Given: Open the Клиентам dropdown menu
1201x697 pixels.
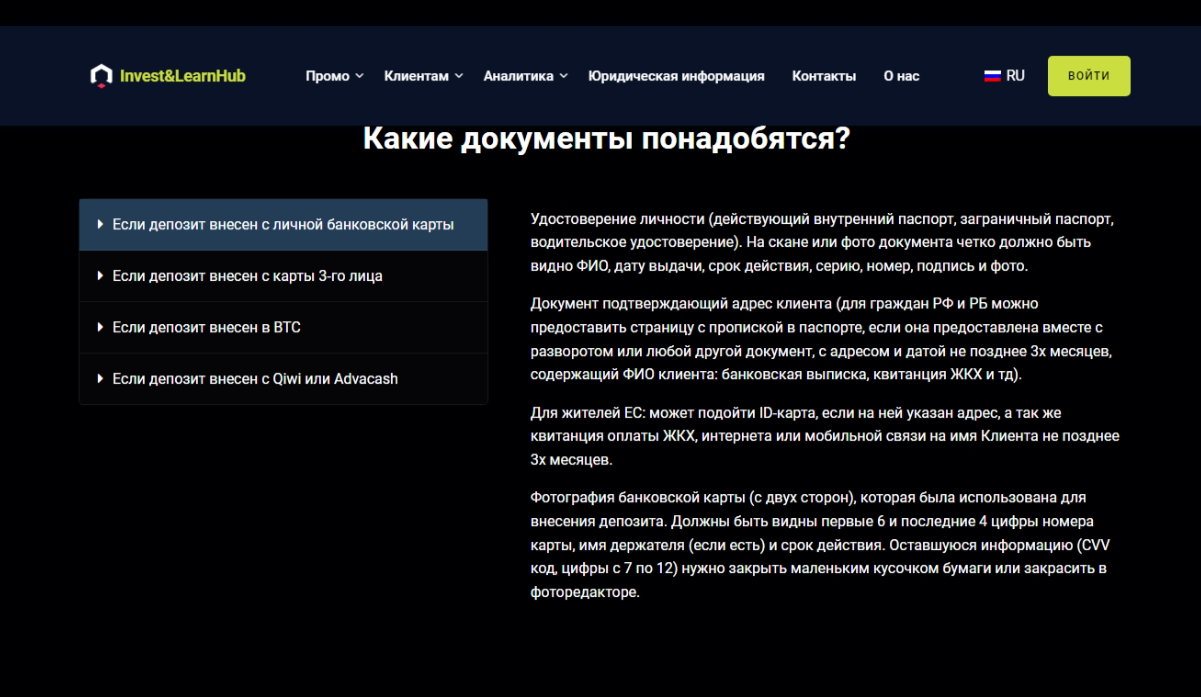Looking at the screenshot, I should click(423, 76).
